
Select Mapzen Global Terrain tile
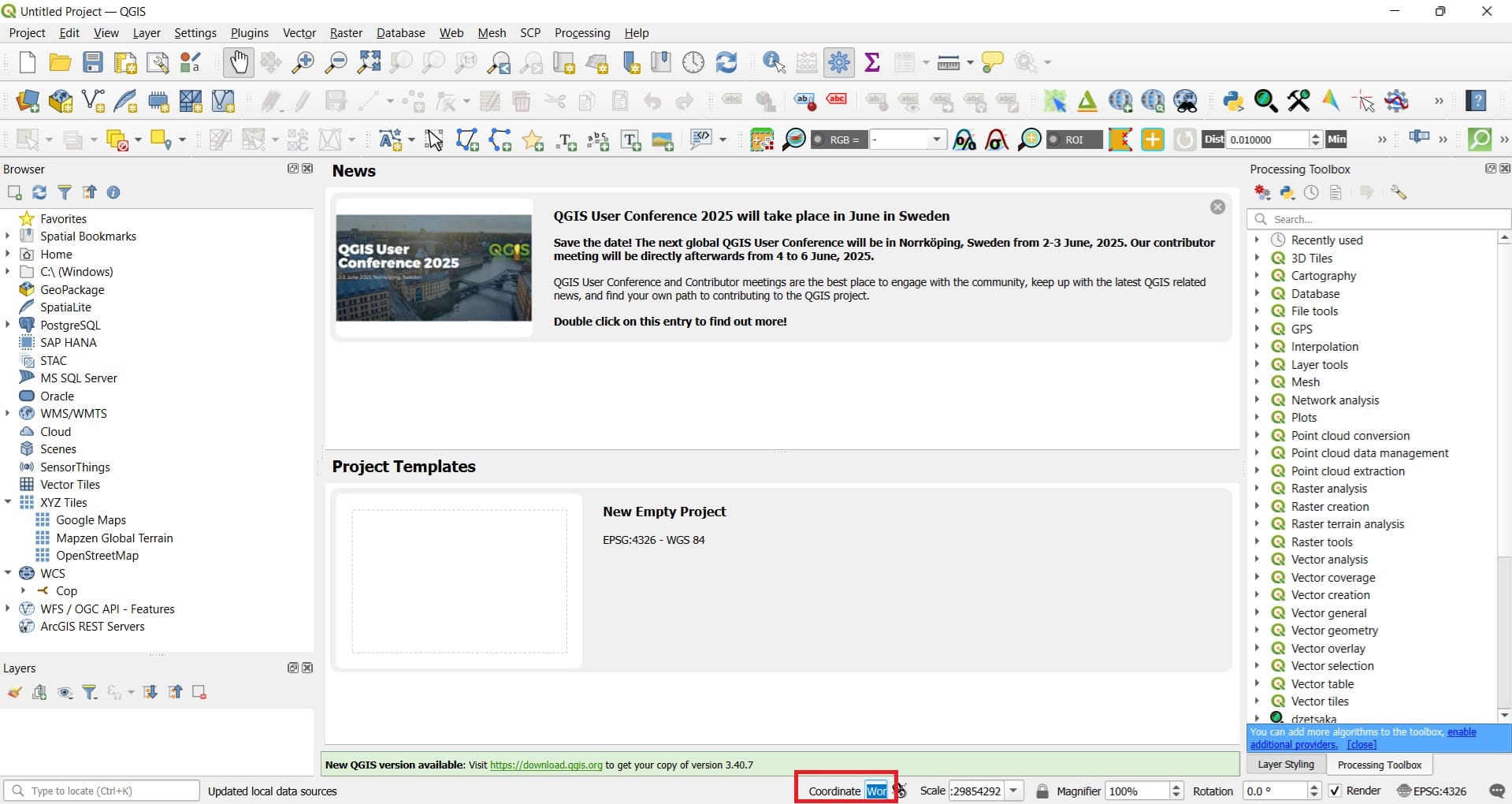pyautogui.click(x=115, y=538)
